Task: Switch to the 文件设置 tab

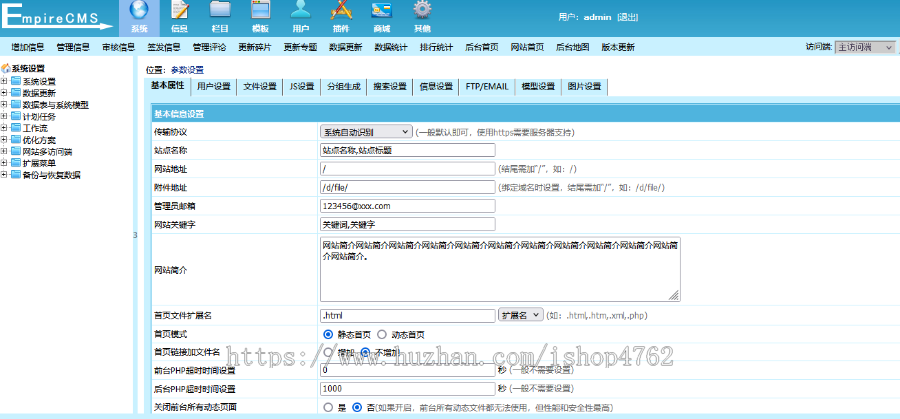Action: click(x=260, y=87)
